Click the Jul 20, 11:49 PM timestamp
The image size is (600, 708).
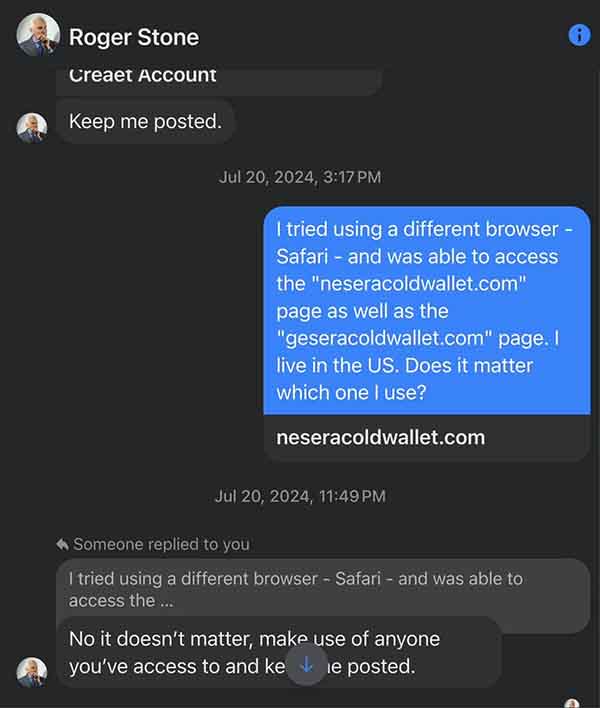click(x=300, y=496)
